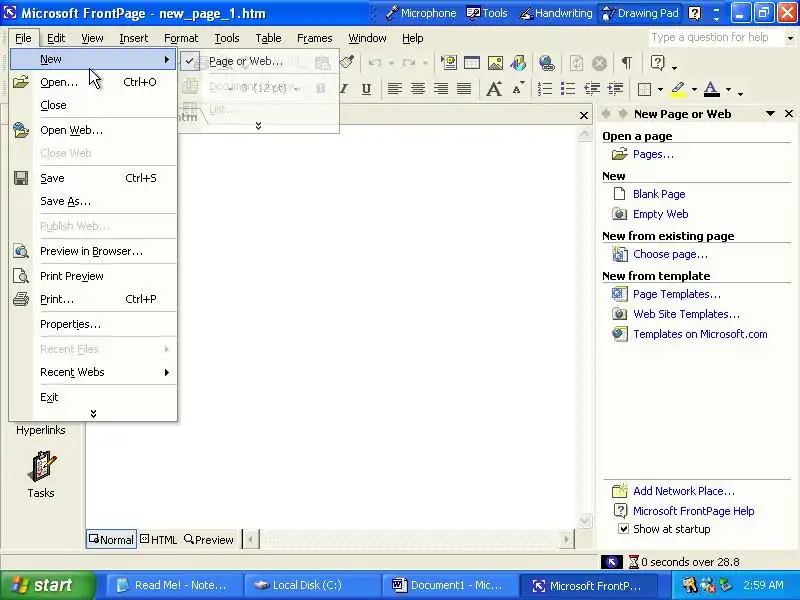Open the help question box dropdown
Viewport: 800px width, 600px height.
[790, 38]
